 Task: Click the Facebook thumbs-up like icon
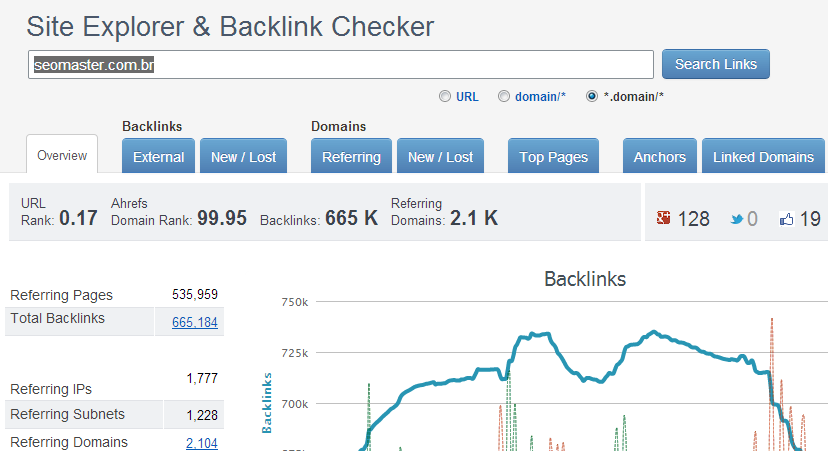[x=786, y=219]
